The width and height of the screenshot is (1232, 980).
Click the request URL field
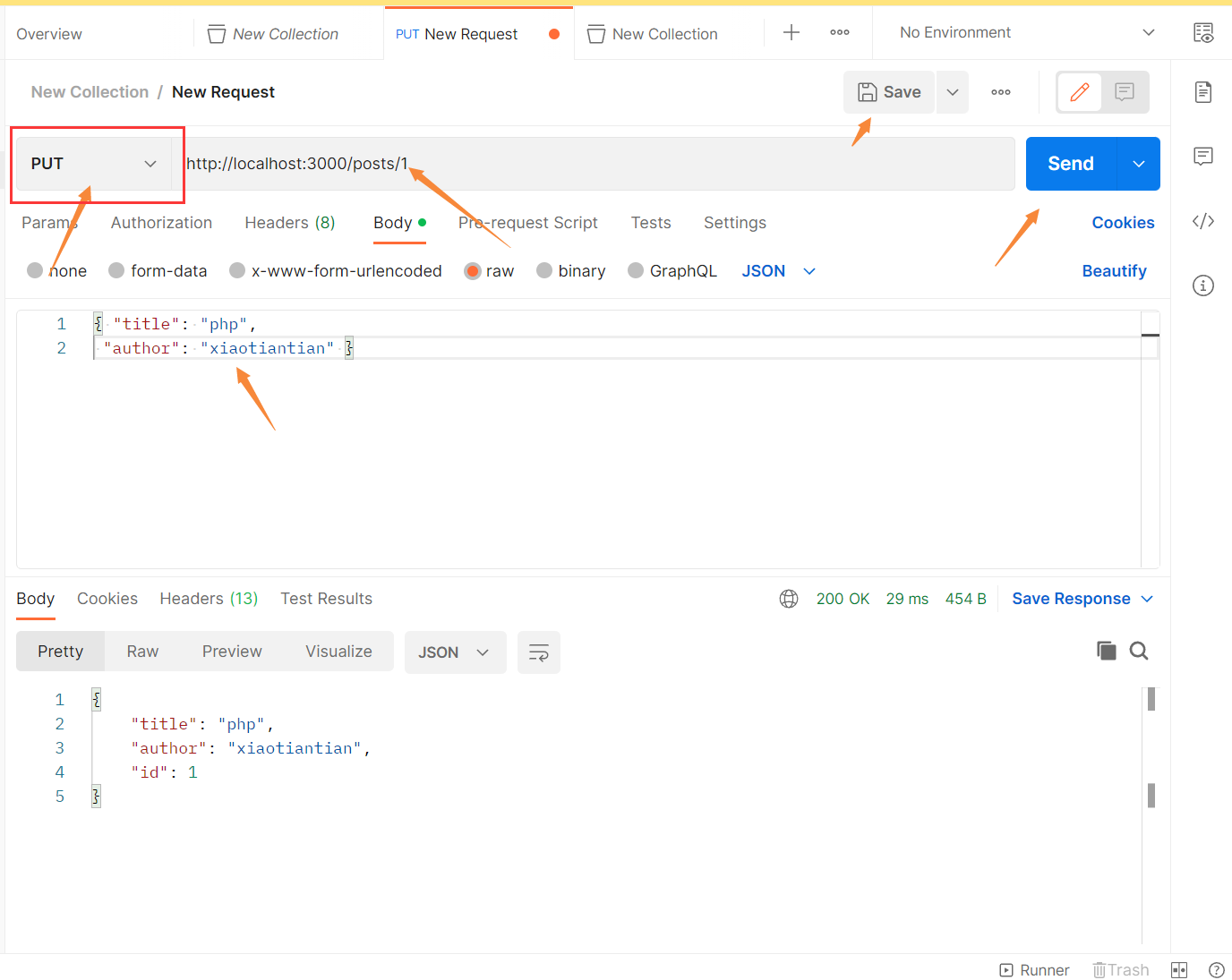tap(593, 164)
